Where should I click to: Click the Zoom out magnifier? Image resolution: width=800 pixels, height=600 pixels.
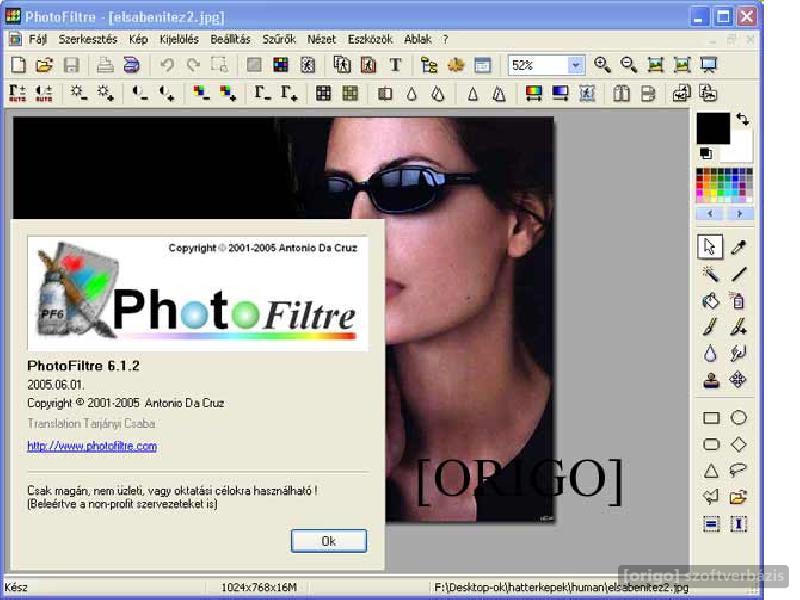(629, 65)
